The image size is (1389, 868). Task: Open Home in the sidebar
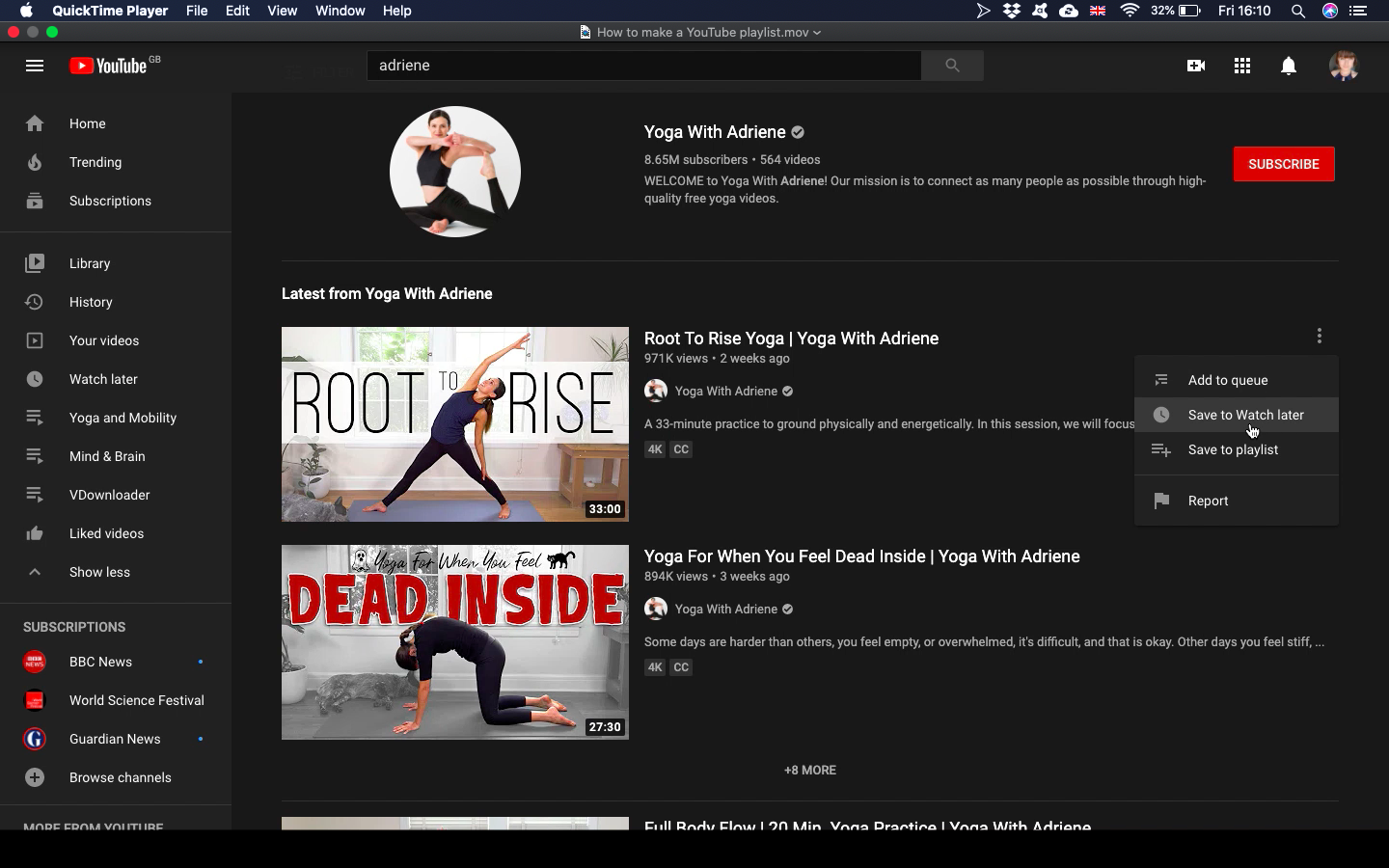click(x=116, y=123)
